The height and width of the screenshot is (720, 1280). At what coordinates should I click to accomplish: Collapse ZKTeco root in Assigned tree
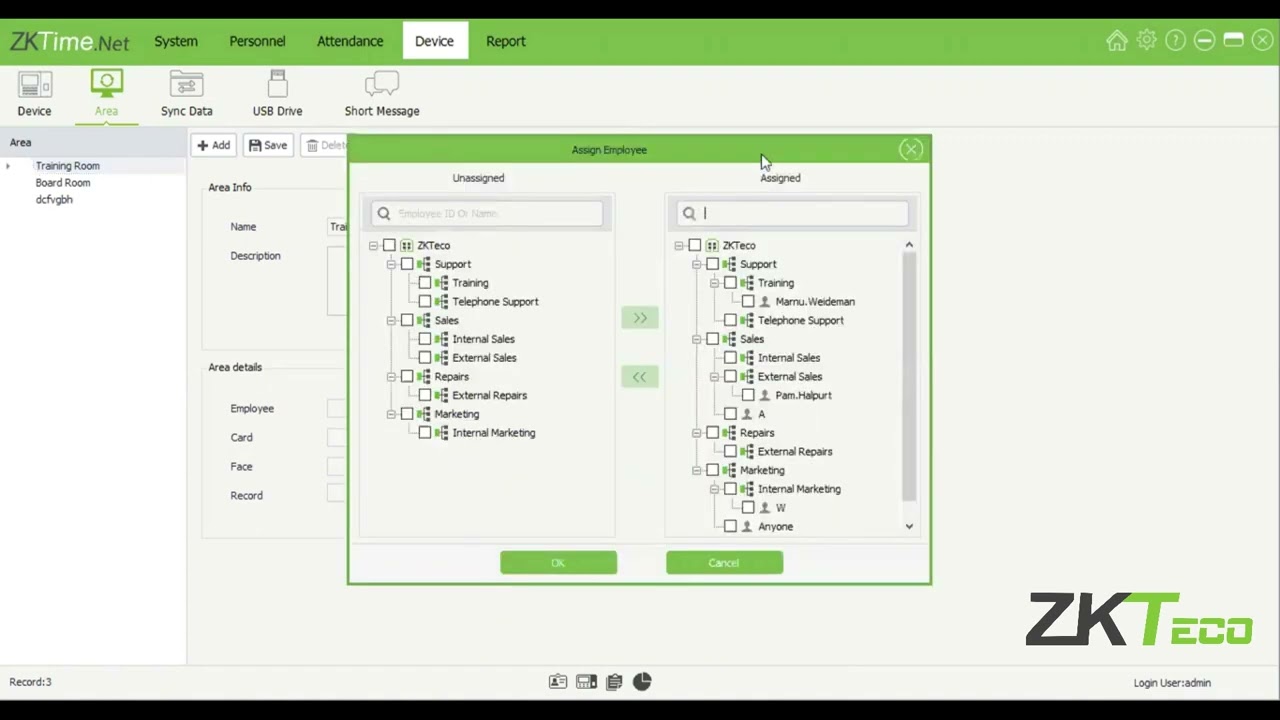679,245
